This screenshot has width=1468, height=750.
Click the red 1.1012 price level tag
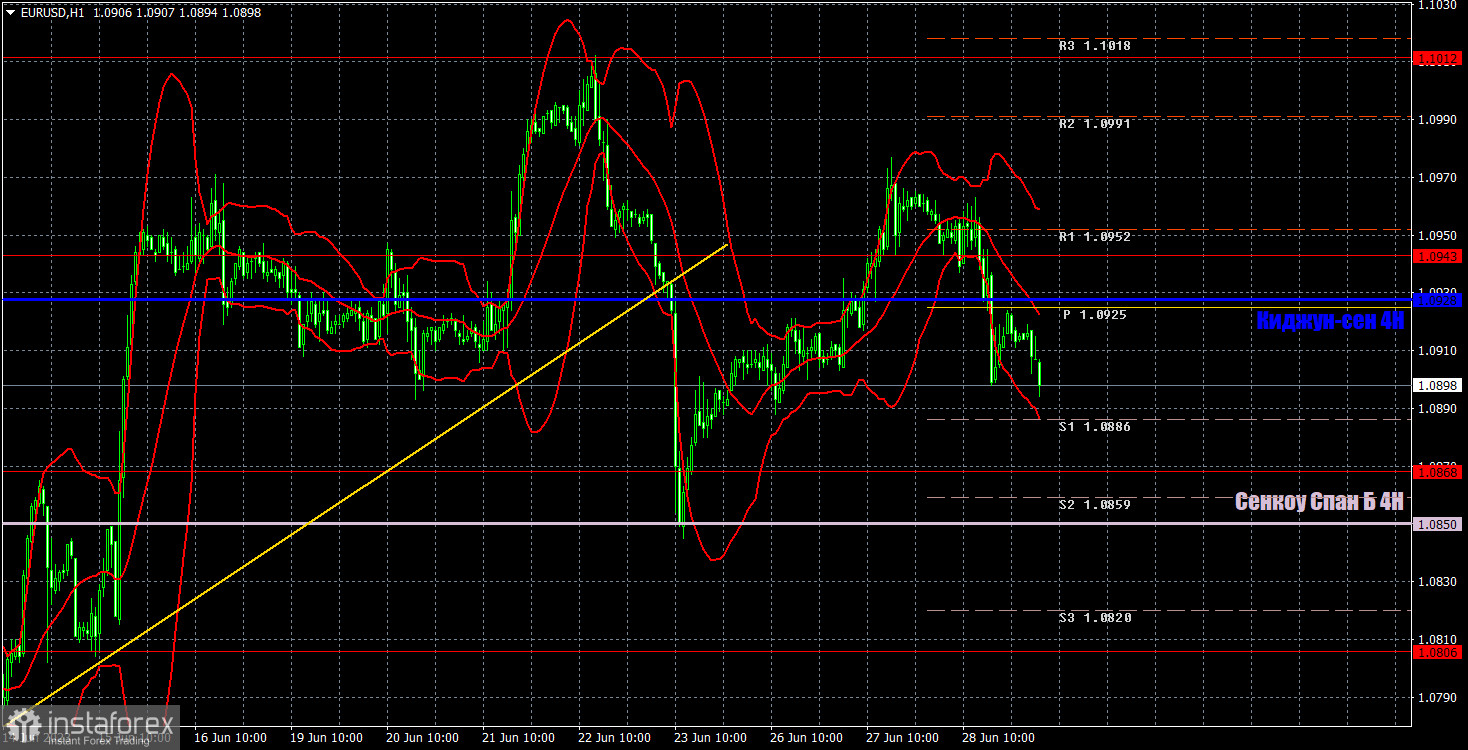[1438, 60]
